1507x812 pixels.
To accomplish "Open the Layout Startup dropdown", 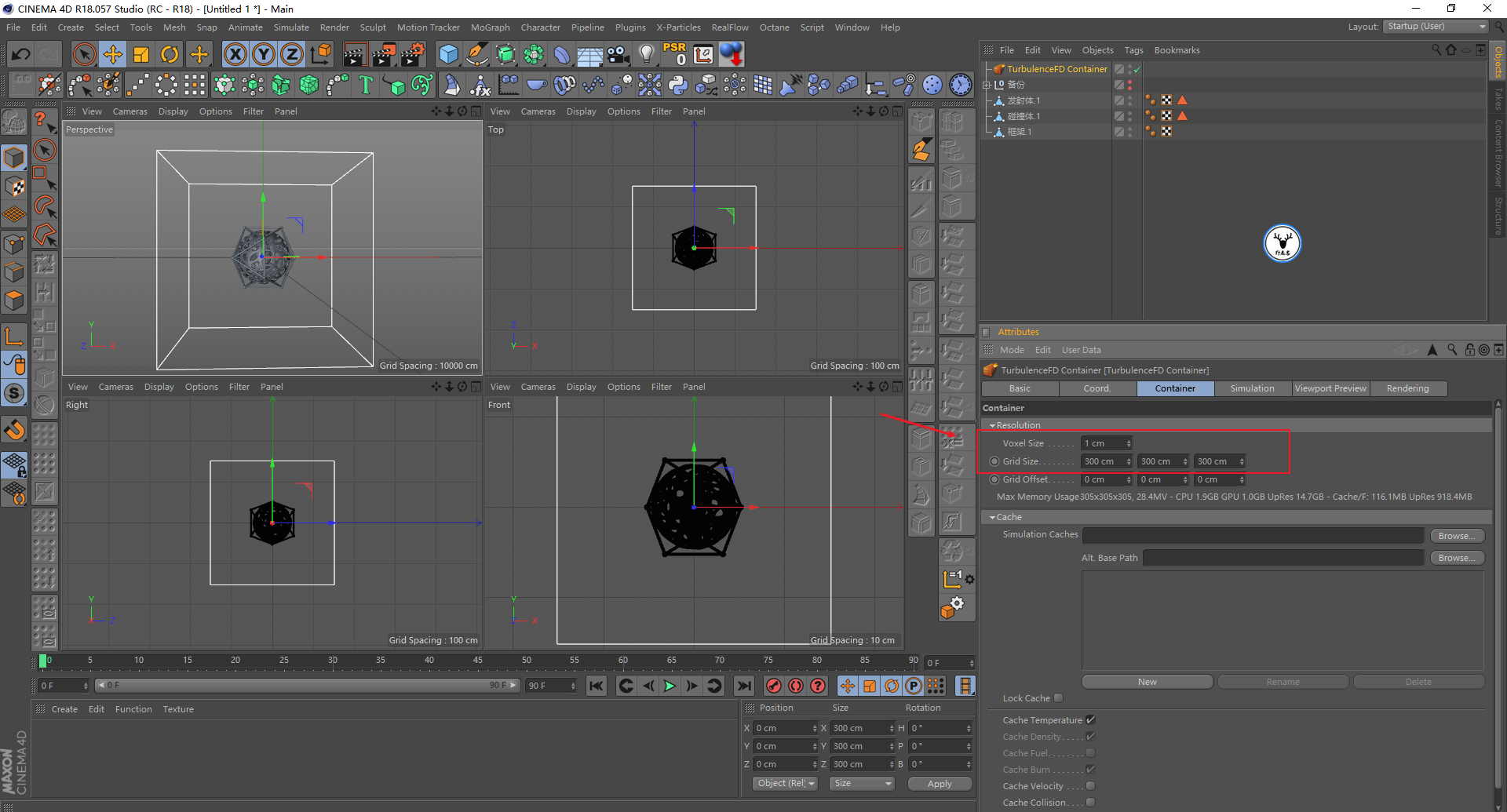I will pyautogui.click(x=1436, y=27).
